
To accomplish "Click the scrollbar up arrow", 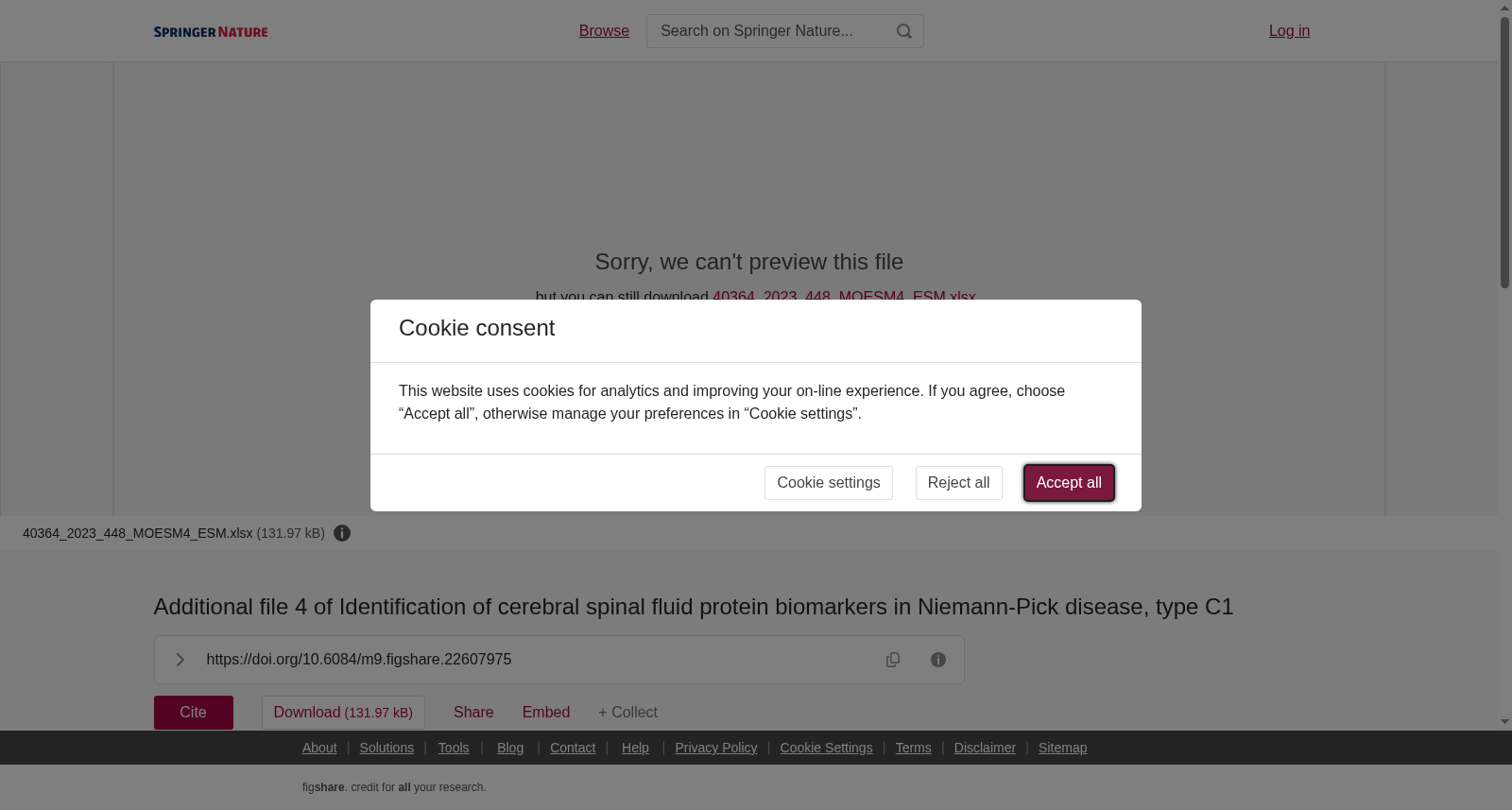I will (1504, 8).
